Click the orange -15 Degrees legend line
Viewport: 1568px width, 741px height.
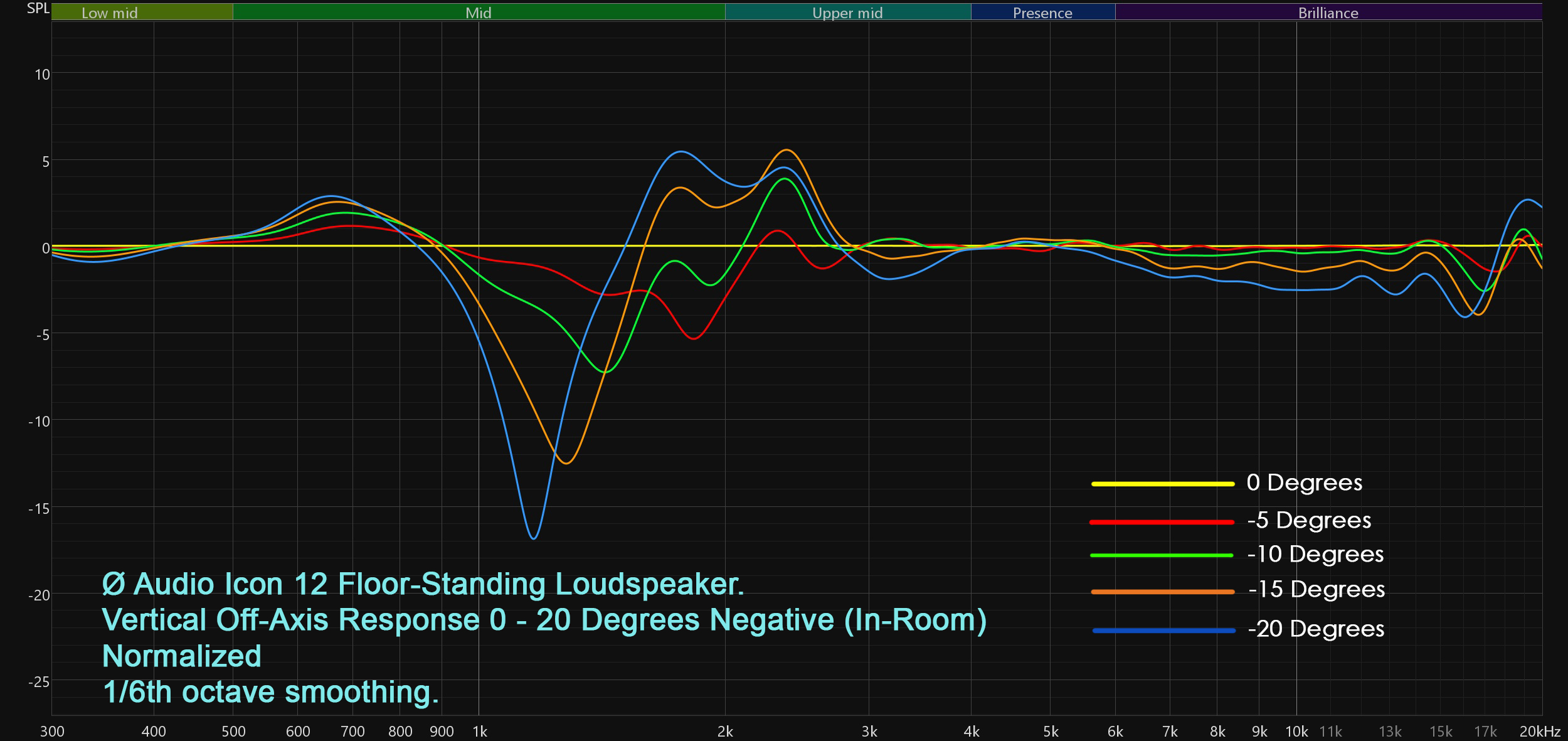pyautogui.click(x=1162, y=592)
